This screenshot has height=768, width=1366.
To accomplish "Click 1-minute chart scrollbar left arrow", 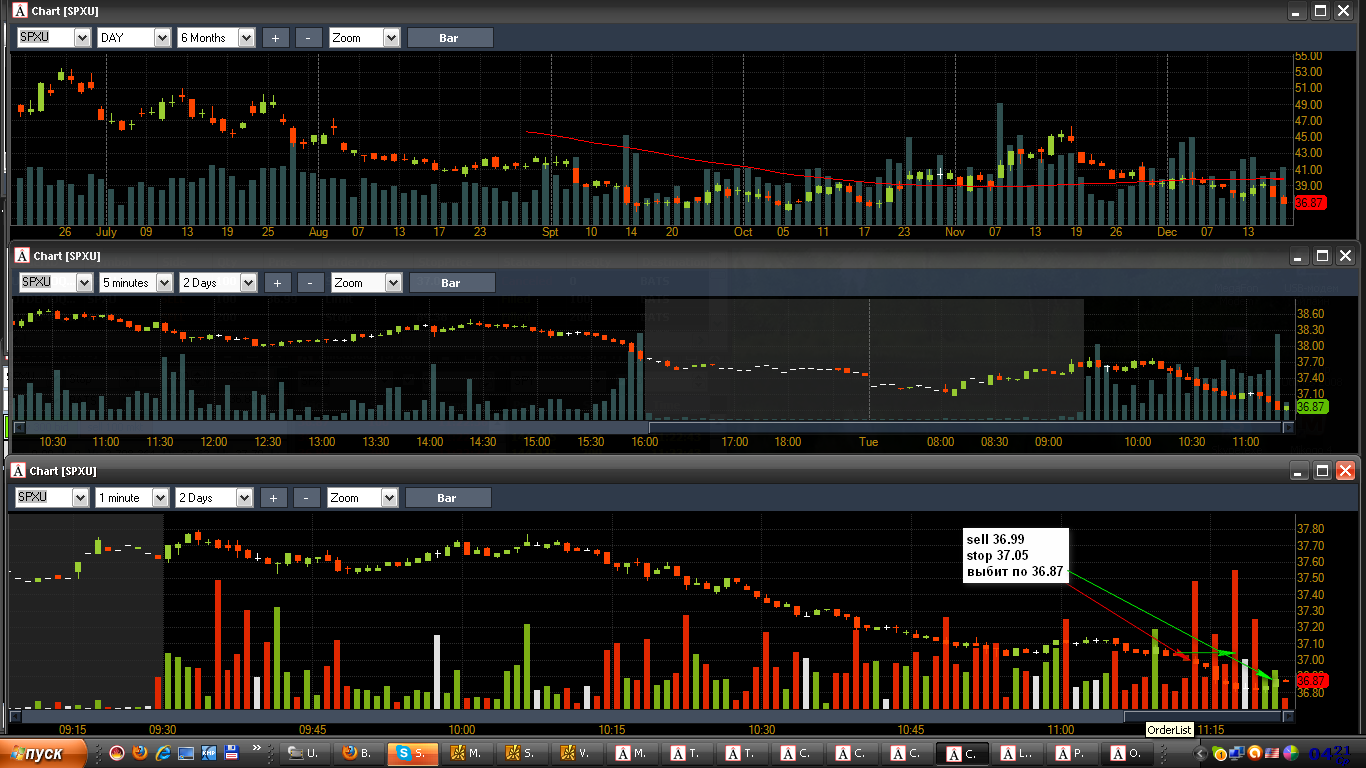I will click(15, 716).
